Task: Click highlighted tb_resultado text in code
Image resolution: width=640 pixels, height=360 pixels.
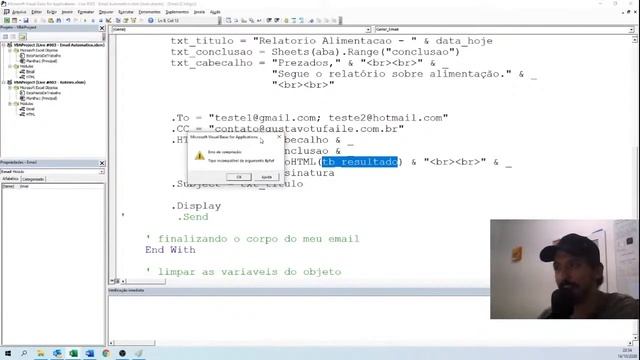Action: coord(360,162)
